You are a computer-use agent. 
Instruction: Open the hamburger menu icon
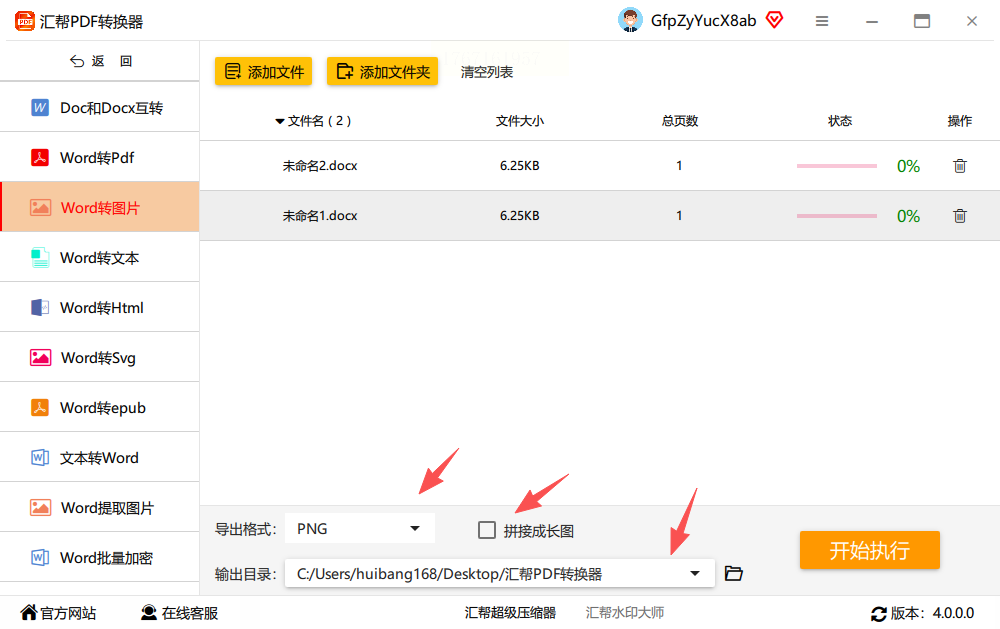click(822, 21)
